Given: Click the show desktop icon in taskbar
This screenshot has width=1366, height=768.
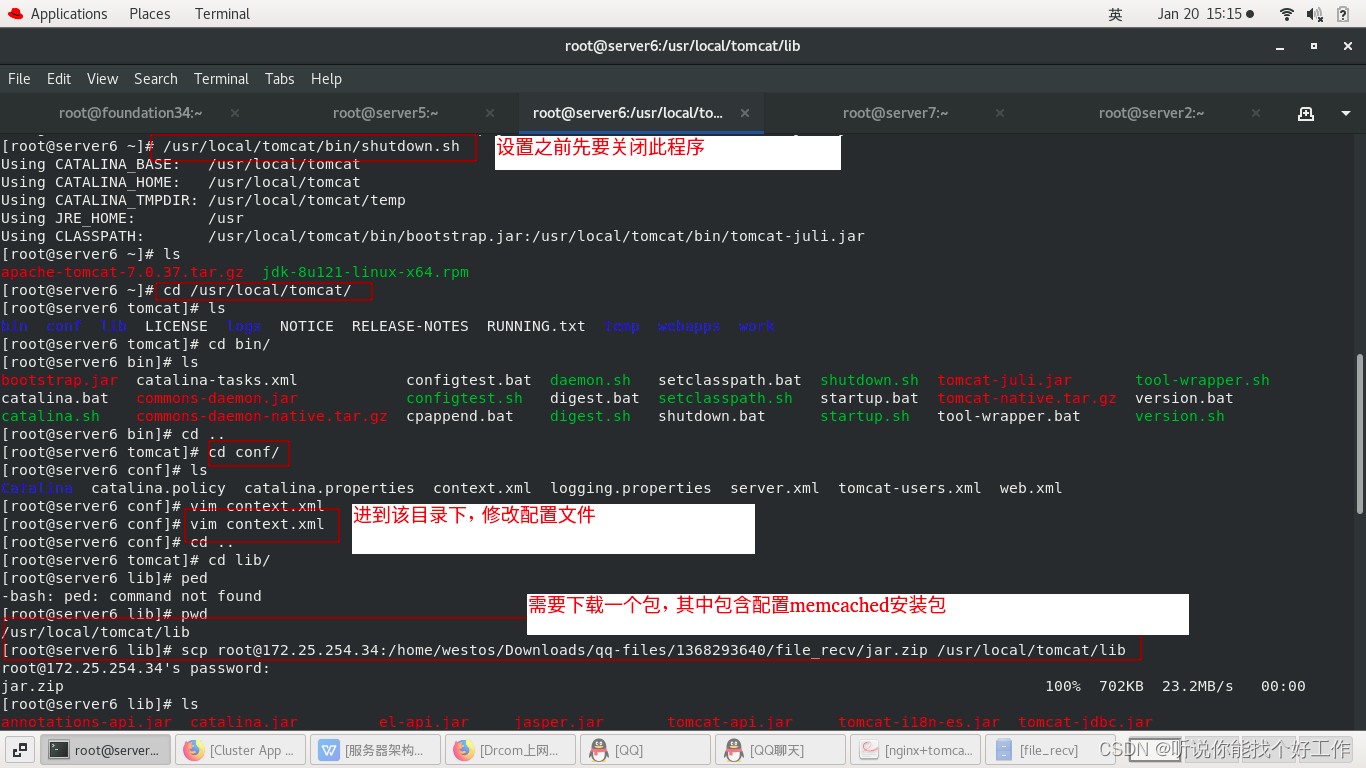Looking at the screenshot, I should 20,749.
